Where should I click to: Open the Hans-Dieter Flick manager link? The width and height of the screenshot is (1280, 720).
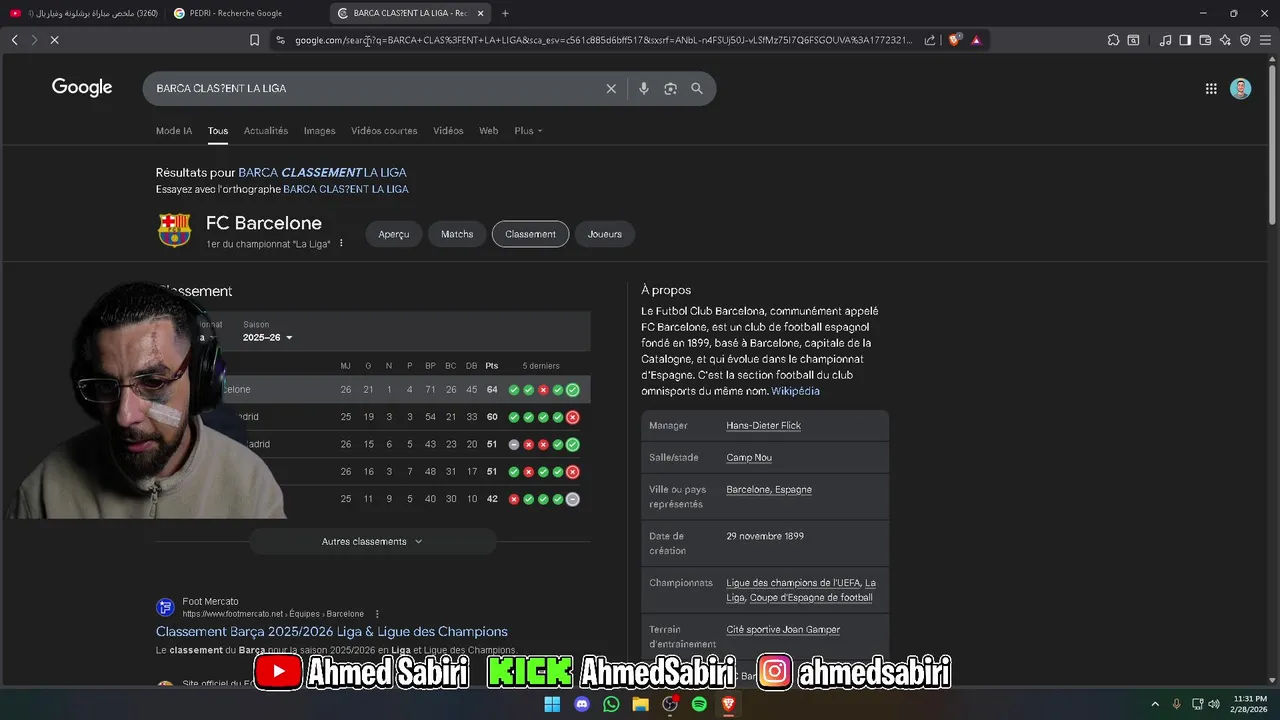click(763, 426)
